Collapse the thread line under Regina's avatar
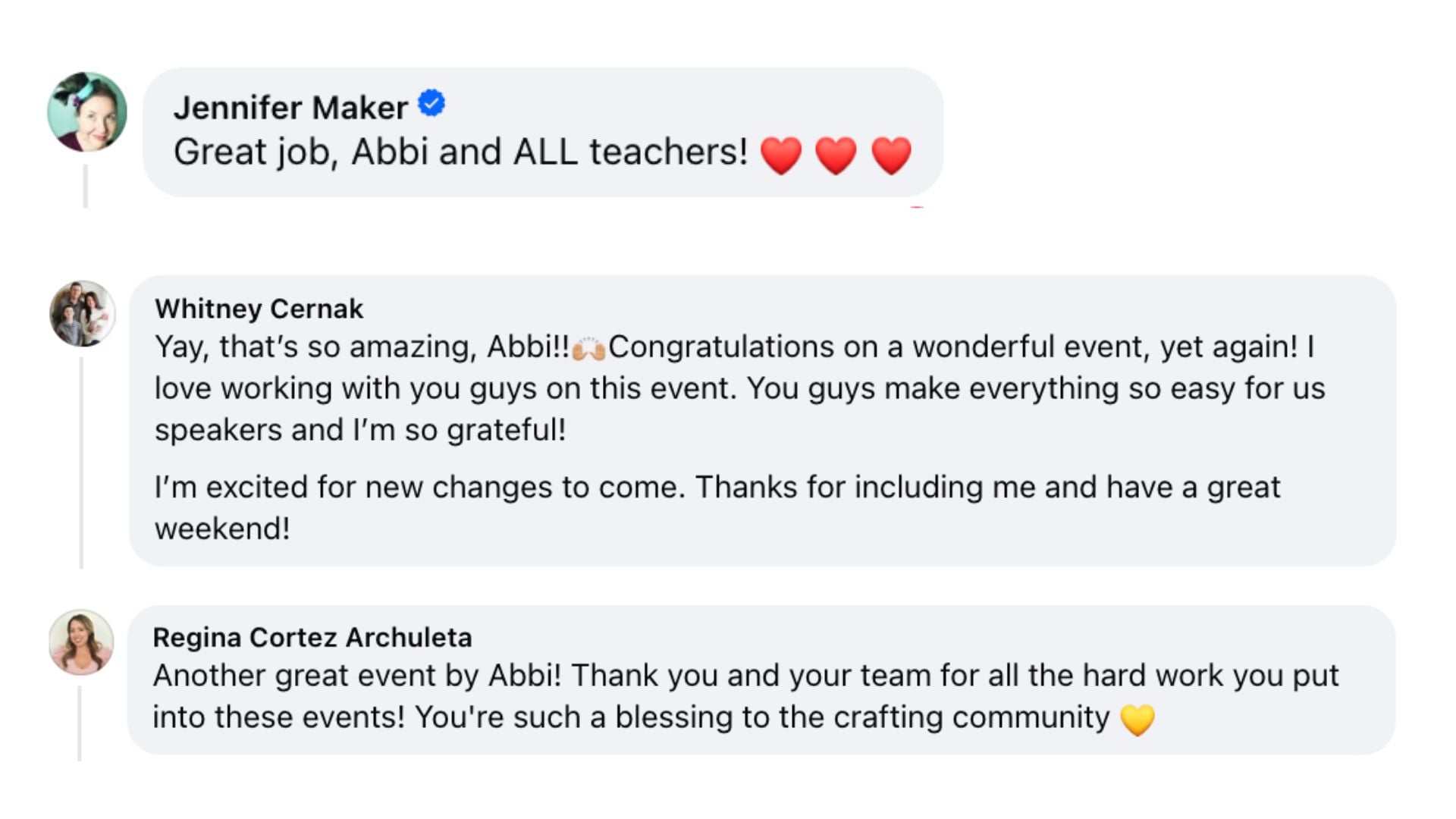The image size is (1456, 819). pos(79,723)
